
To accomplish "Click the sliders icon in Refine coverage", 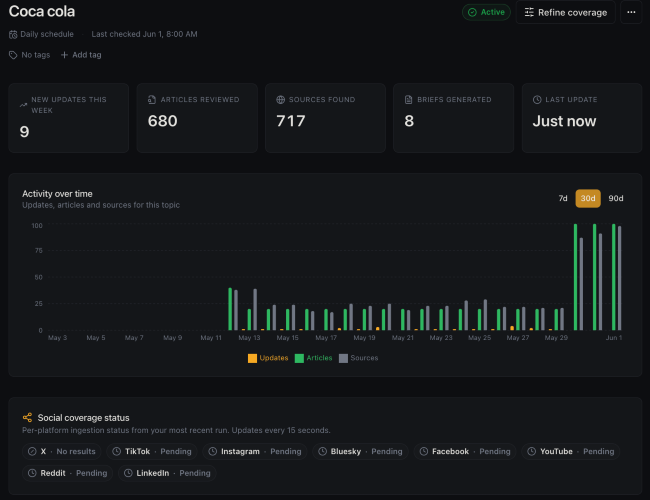I will (x=529, y=12).
